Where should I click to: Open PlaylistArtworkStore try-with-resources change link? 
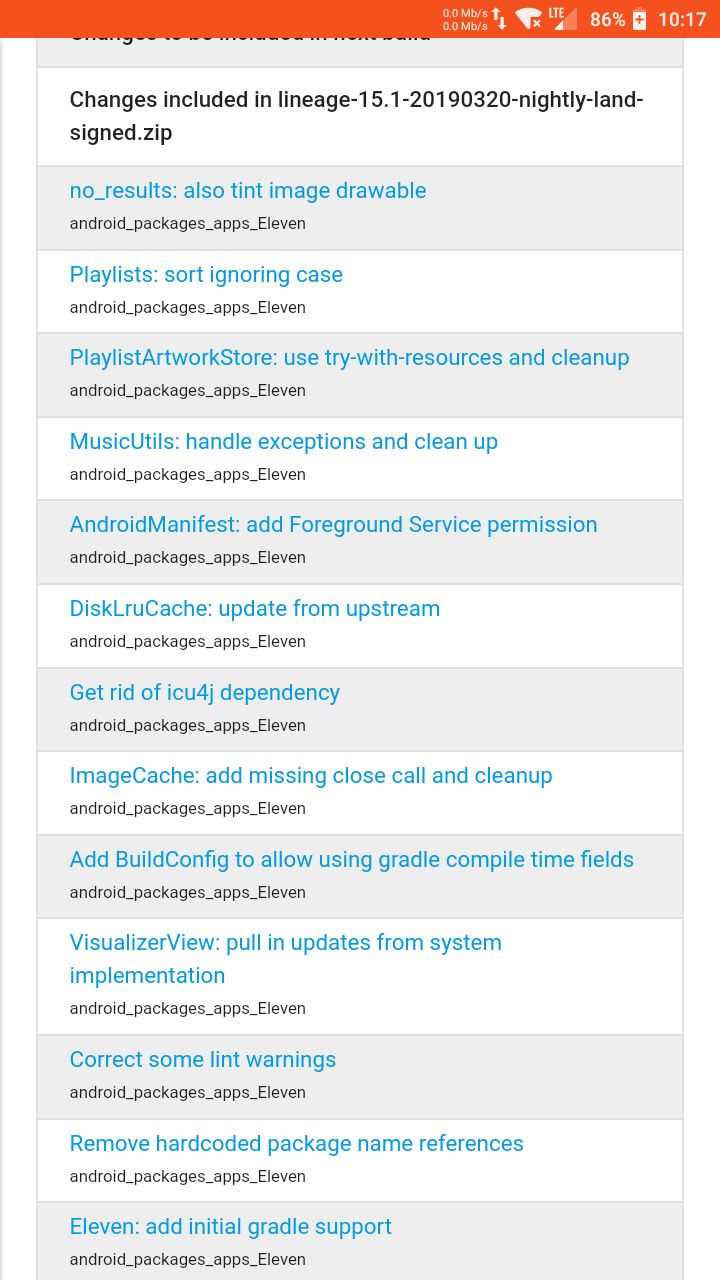point(349,358)
